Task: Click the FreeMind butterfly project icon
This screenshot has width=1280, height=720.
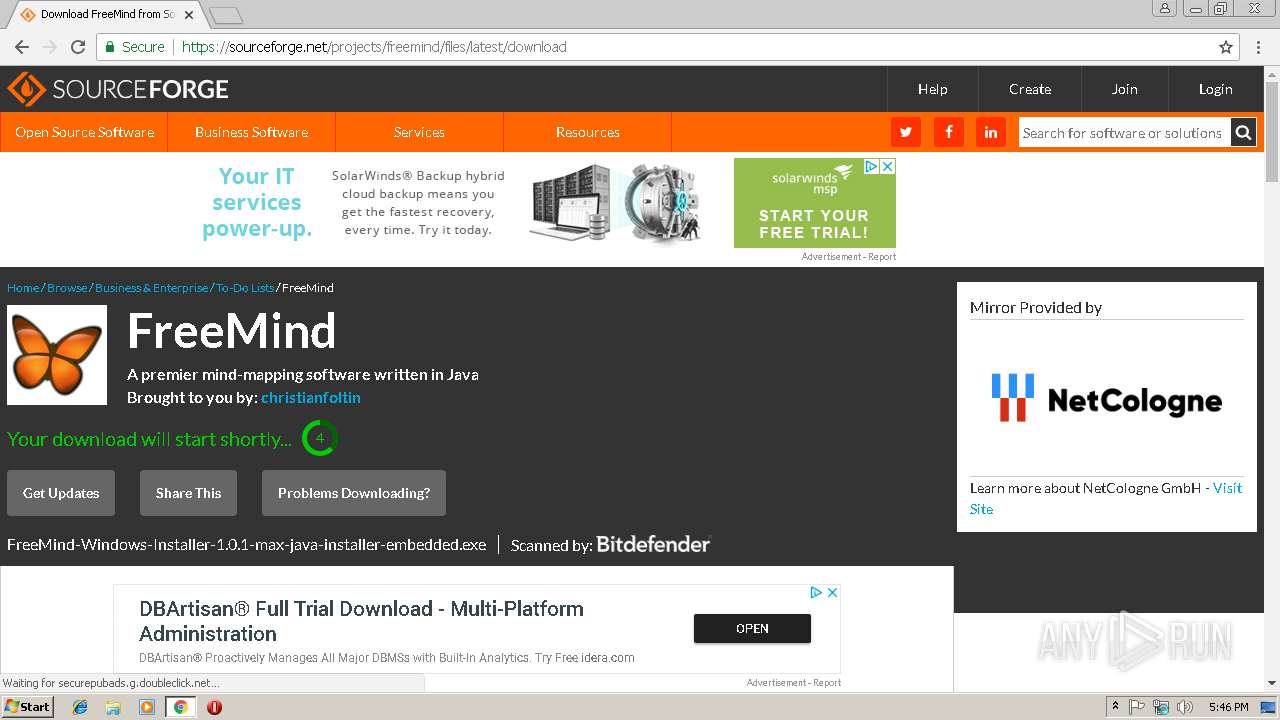Action: (x=57, y=355)
